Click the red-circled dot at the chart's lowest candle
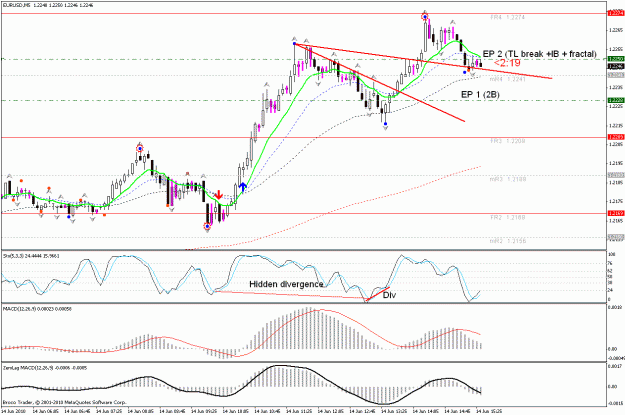The image size is (625, 415). point(207,226)
